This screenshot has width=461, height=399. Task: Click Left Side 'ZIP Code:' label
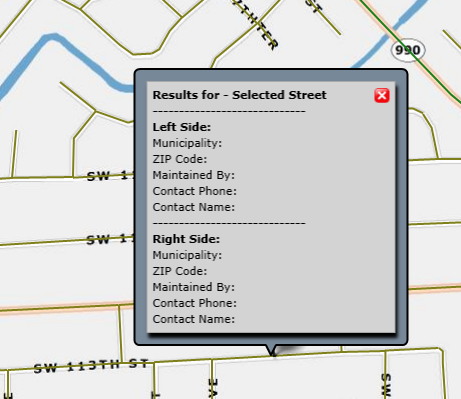(180, 159)
